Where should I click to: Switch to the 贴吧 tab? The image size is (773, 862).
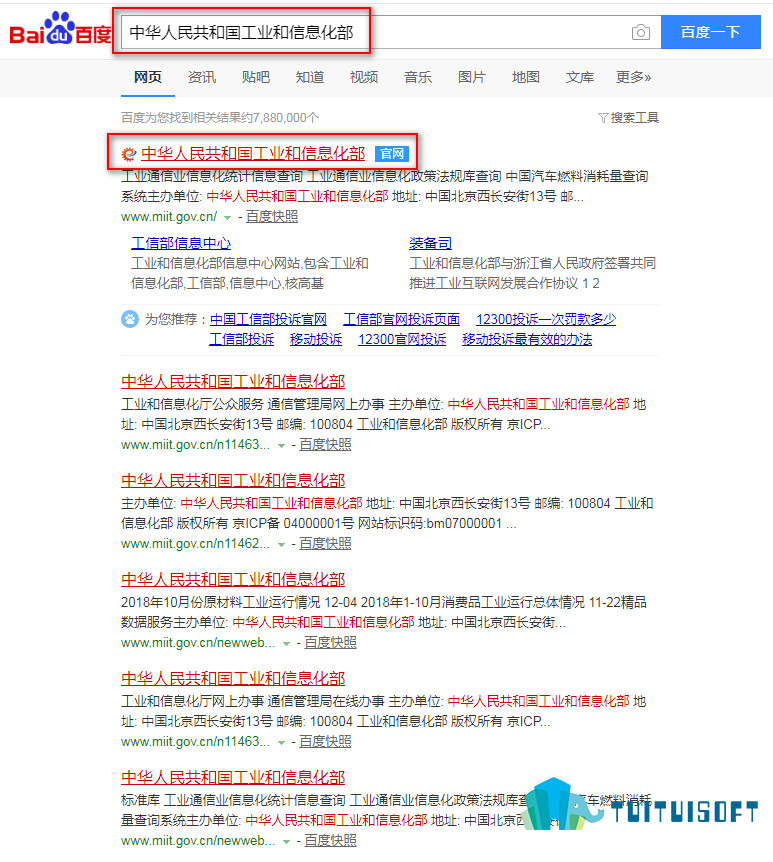[x=256, y=77]
